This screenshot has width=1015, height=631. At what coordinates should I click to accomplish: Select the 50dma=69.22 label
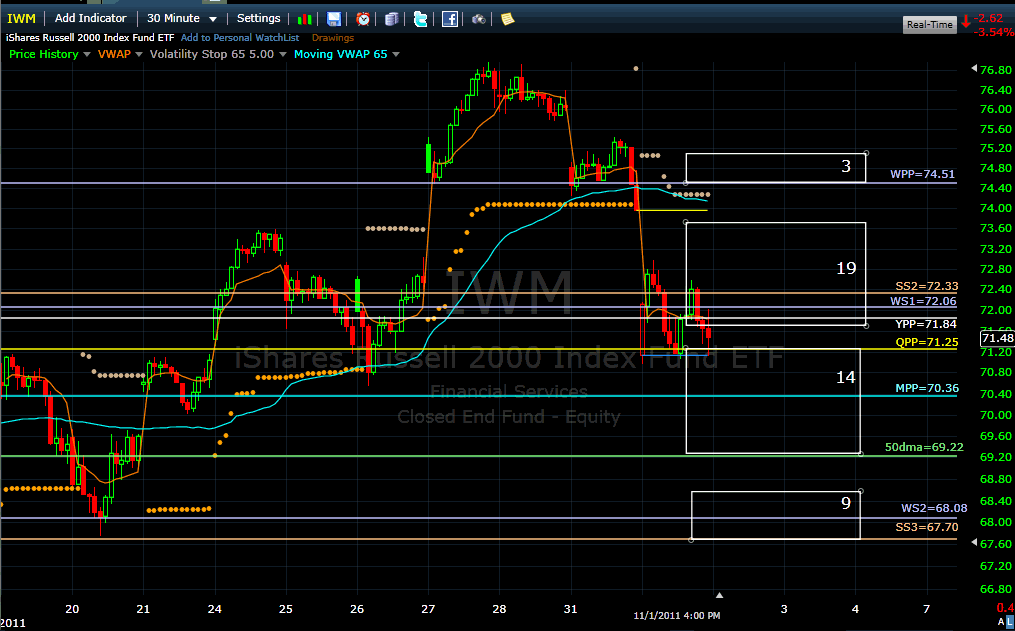[x=924, y=447]
